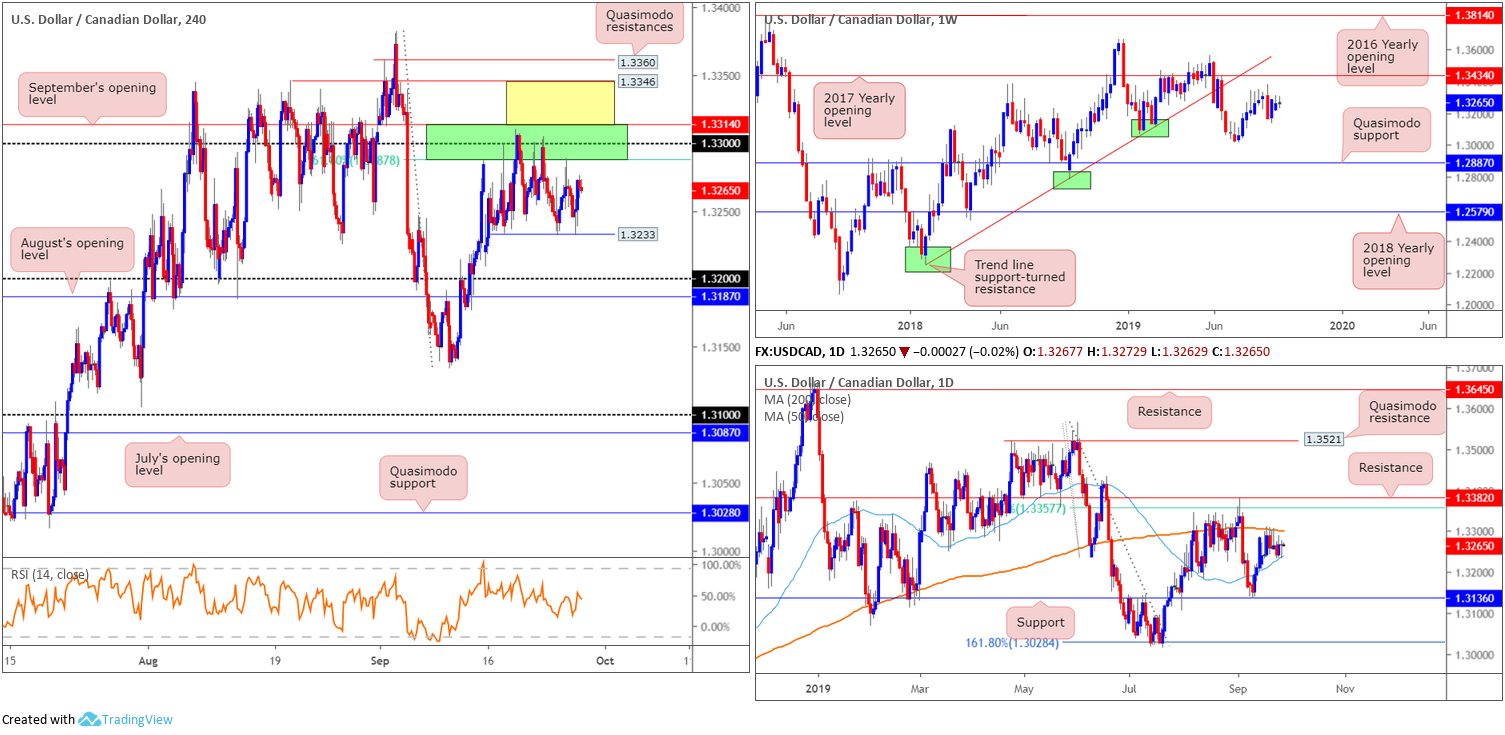Select the green zone rectangle on the 240 chart
The height and width of the screenshot is (735, 1505).
tap(526, 142)
